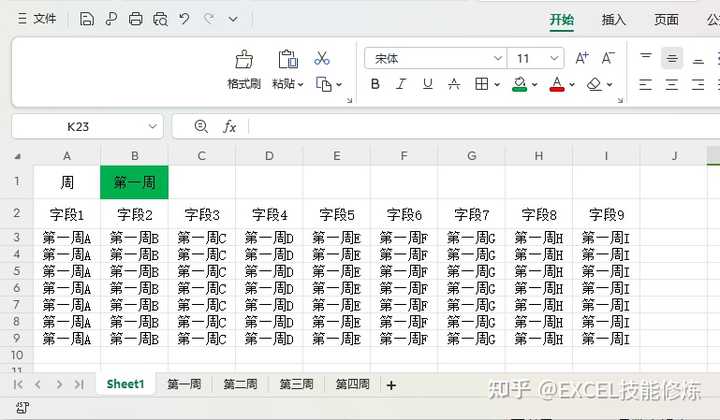Screen dimensions: 720x420
Task: Toggle right text alignment
Action: click(x=698, y=84)
